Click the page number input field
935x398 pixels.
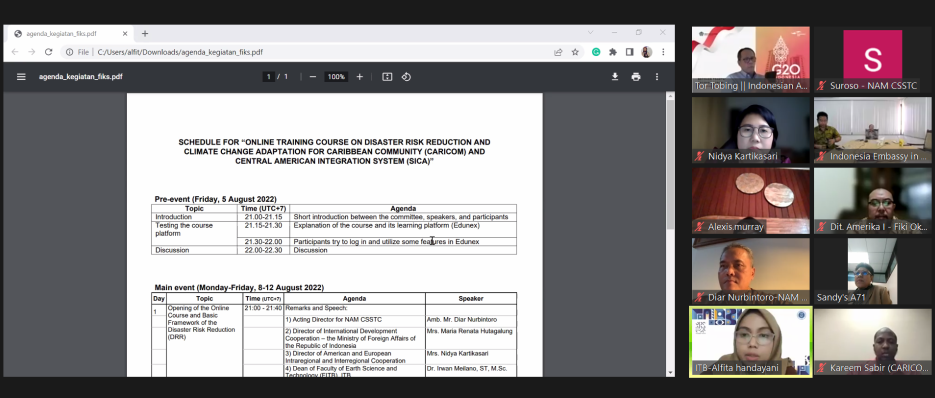point(269,77)
